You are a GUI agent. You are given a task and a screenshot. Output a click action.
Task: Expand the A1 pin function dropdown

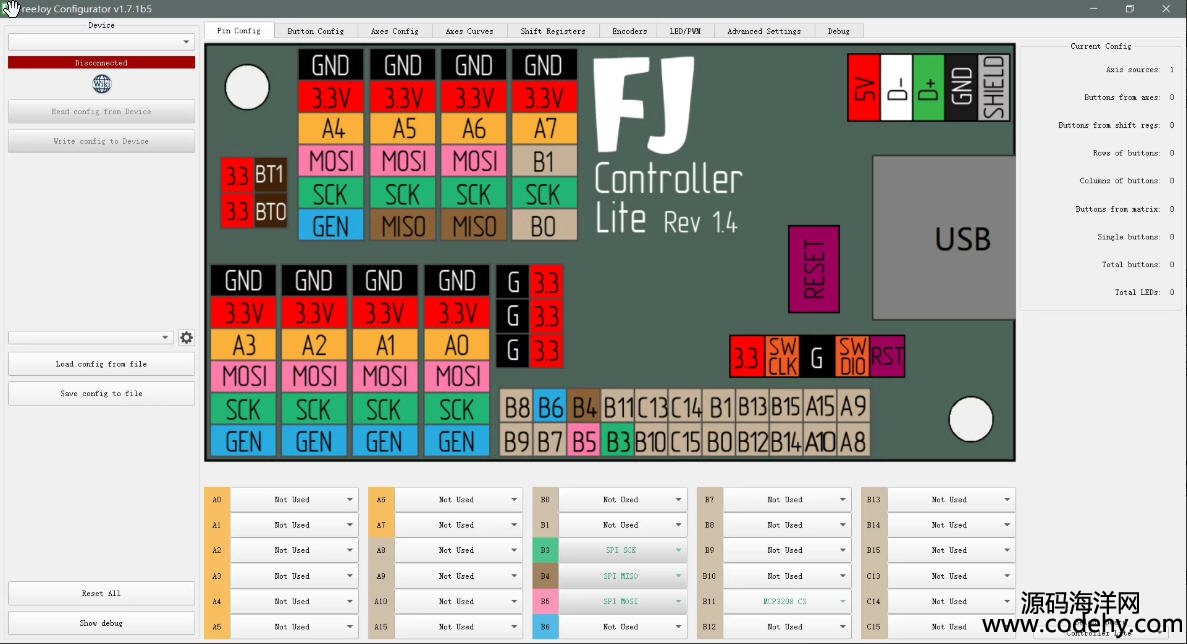click(x=293, y=525)
